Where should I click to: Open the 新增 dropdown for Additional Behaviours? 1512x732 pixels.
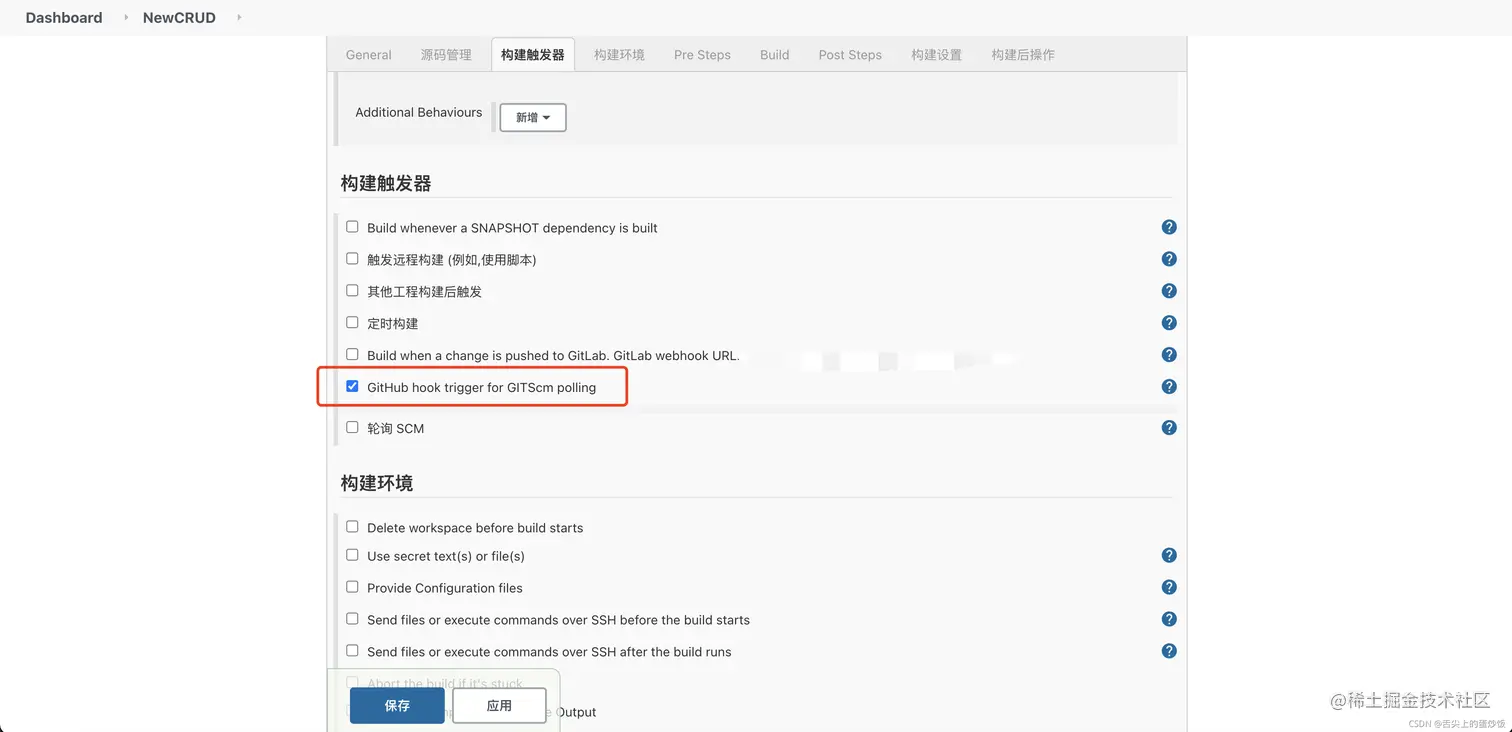[533, 117]
